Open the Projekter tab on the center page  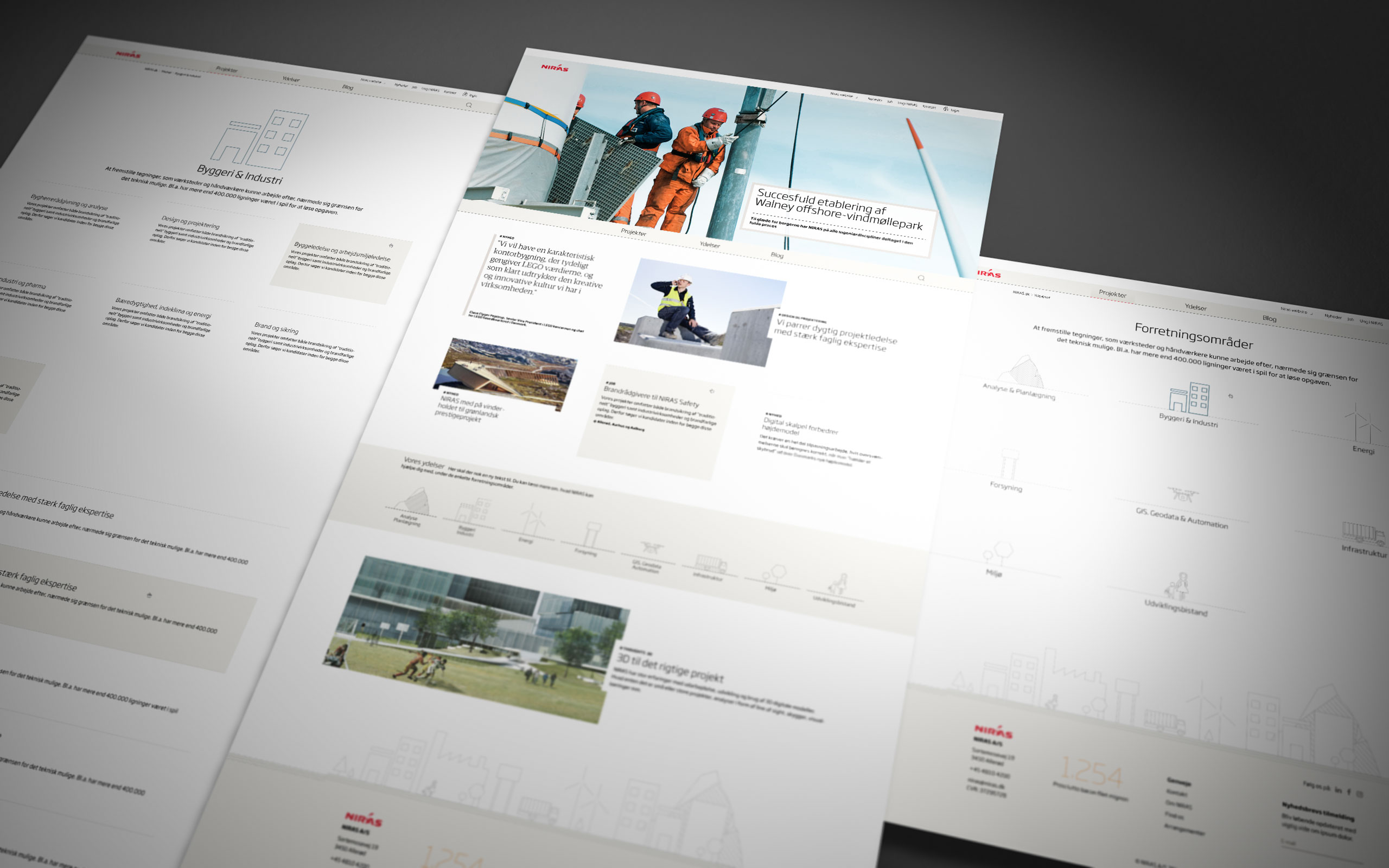click(x=633, y=233)
